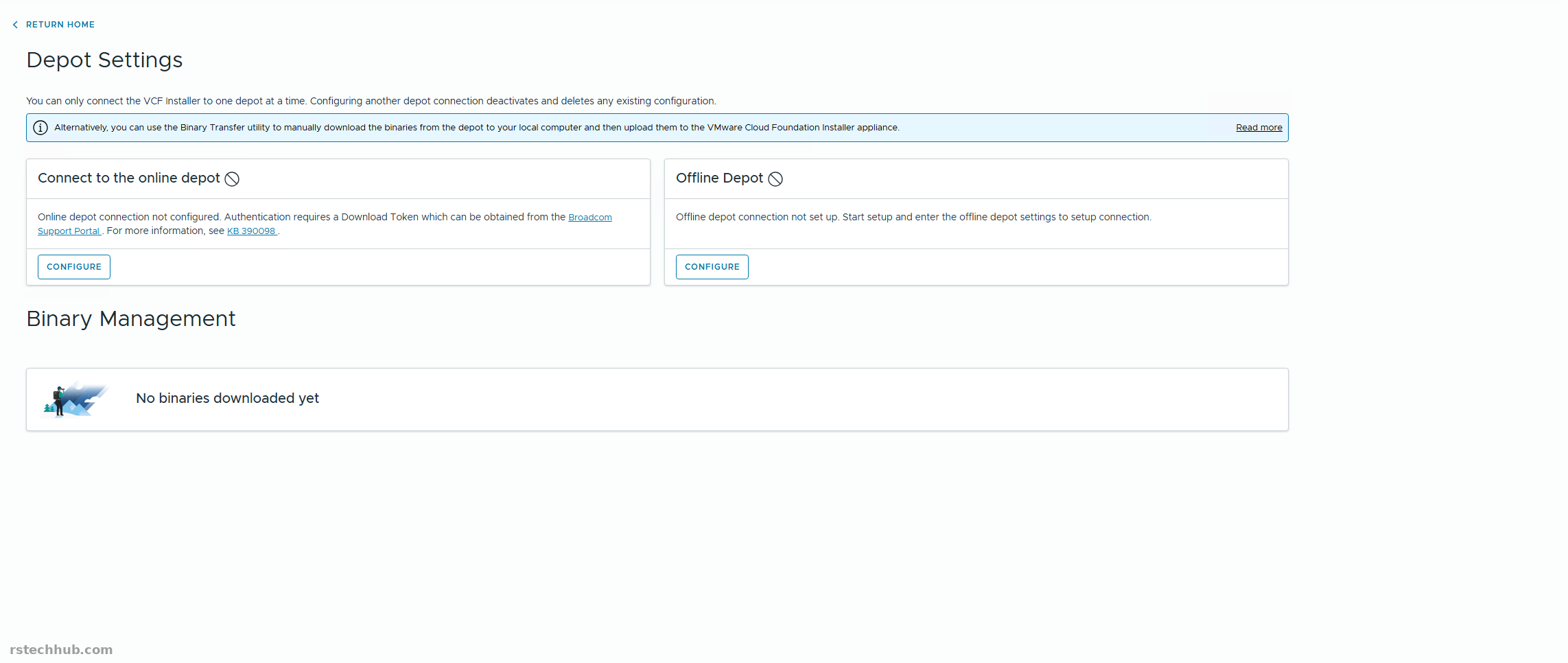Open the Broadcom Support Portal link
Viewport: 1568px width, 663px height.
tap(589, 218)
